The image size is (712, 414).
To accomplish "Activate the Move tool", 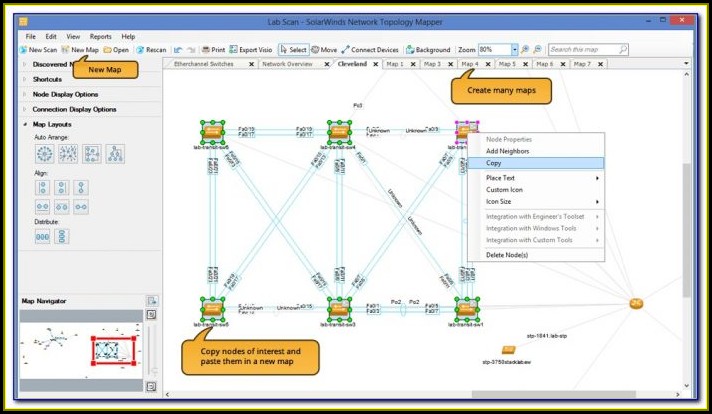I will 324,49.
